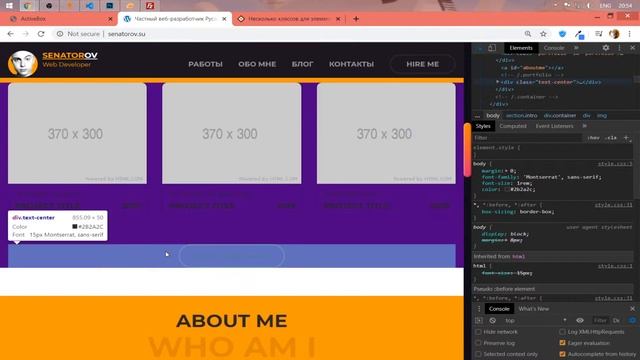This screenshot has height=360, width=640.
Task: Open the console context top dropdown
Action: coord(536,320)
